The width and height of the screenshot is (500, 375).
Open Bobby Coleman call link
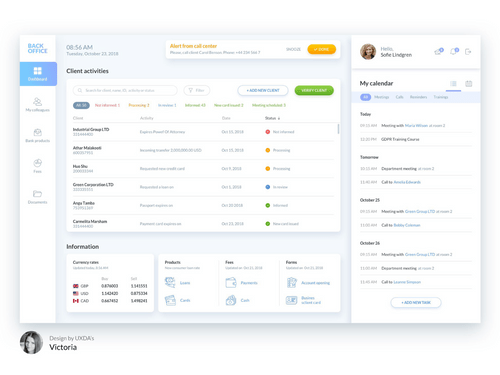coord(407,225)
